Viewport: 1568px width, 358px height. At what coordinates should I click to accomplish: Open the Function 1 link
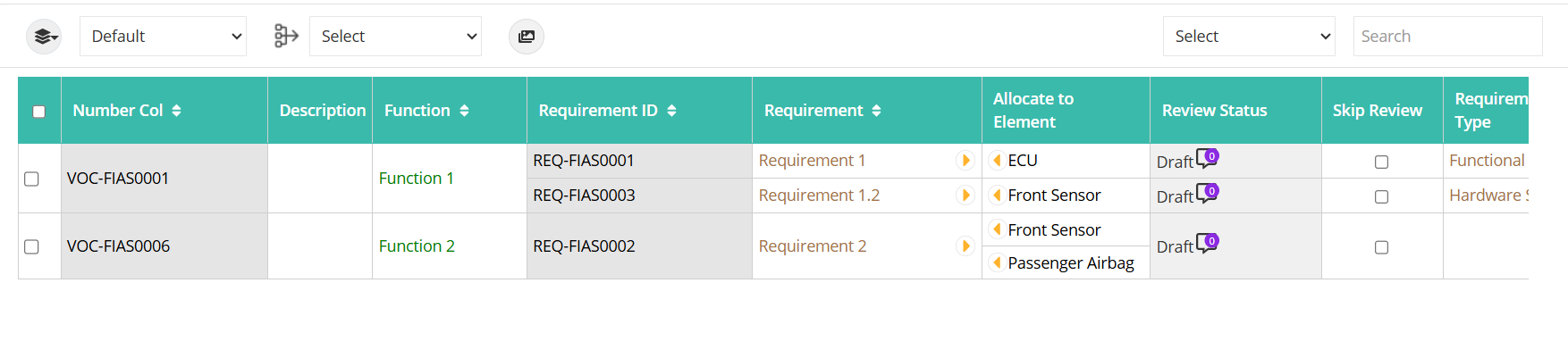[x=417, y=178]
